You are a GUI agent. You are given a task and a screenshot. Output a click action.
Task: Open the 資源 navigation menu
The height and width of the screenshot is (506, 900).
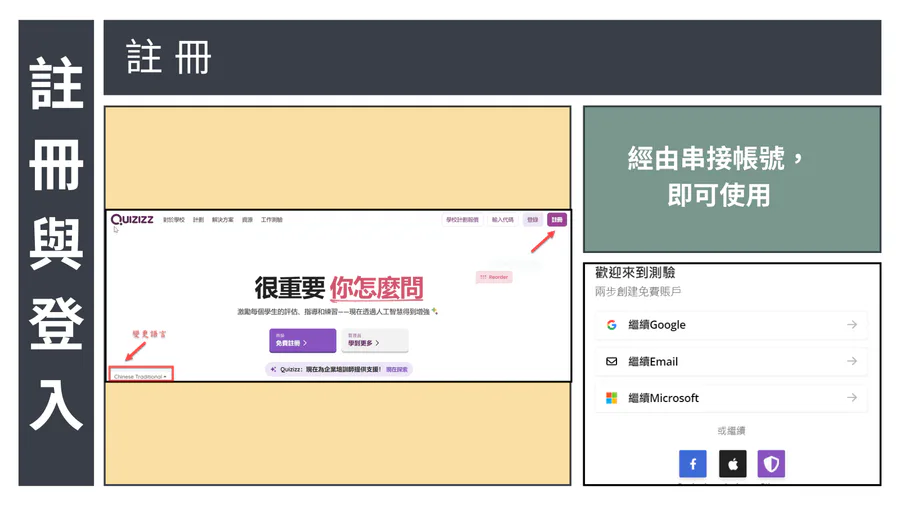[x=247, y=220]
